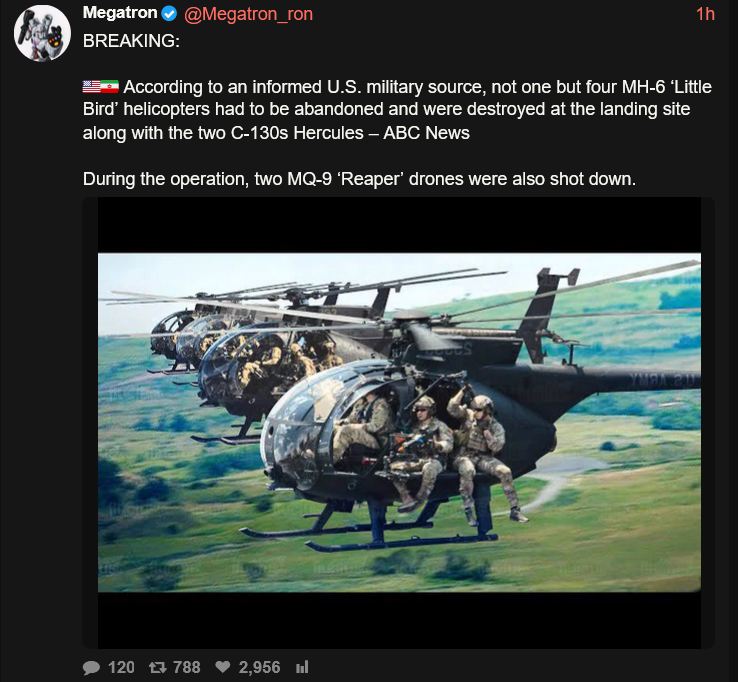View post analytics bar chart icon
Viewport: 738px width, 682px height.
click(302, 667)
